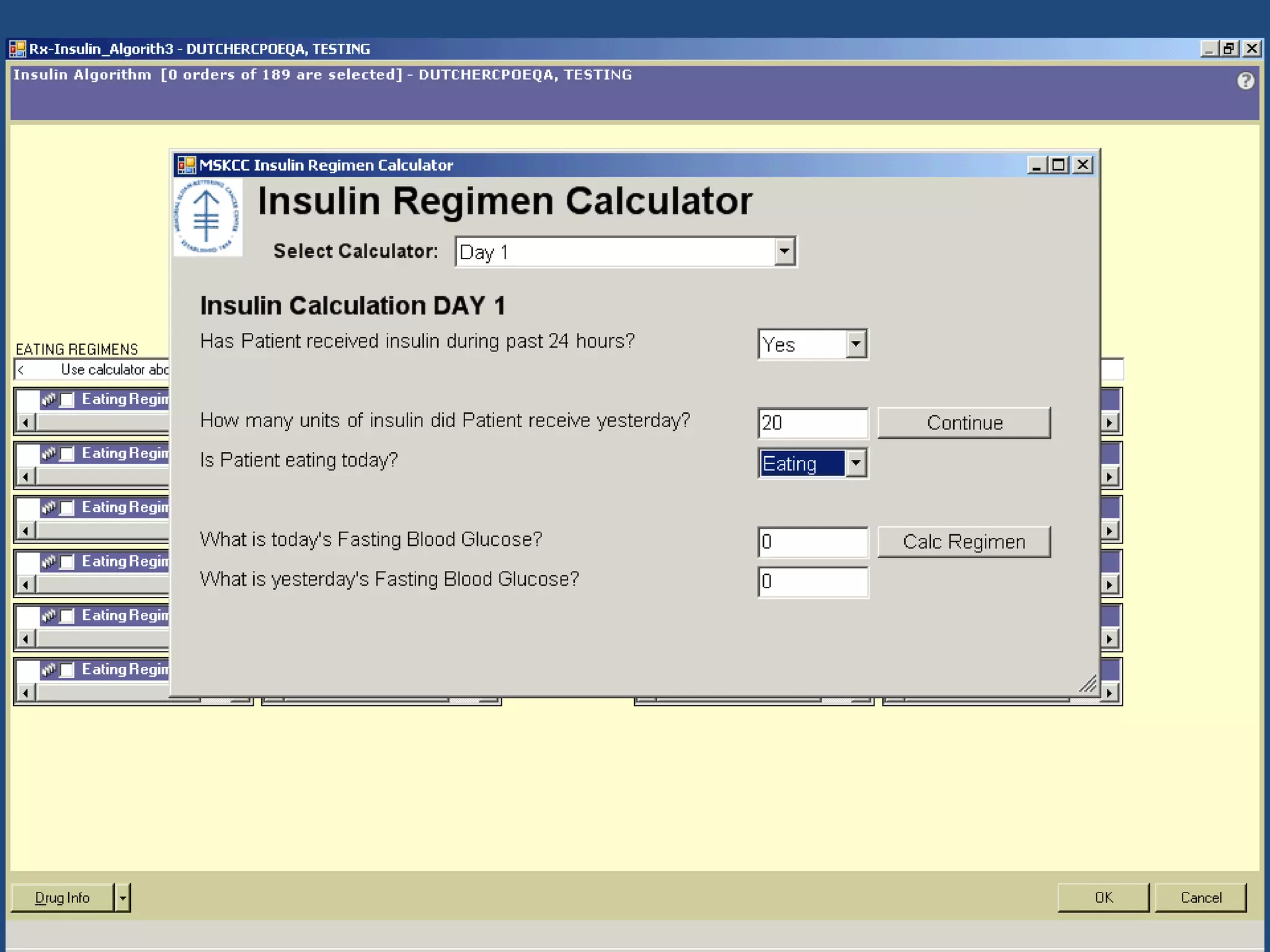Check the second Eating Regimen checkbox
The height and width of the screenshot is (952, 1270).
[67, 454]
